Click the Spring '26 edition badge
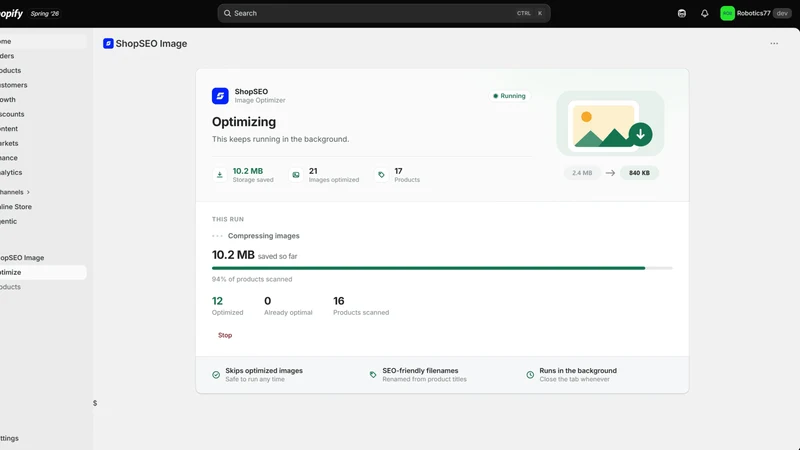Viewport: 800px width, 450px height. click(x=44, y=14)
